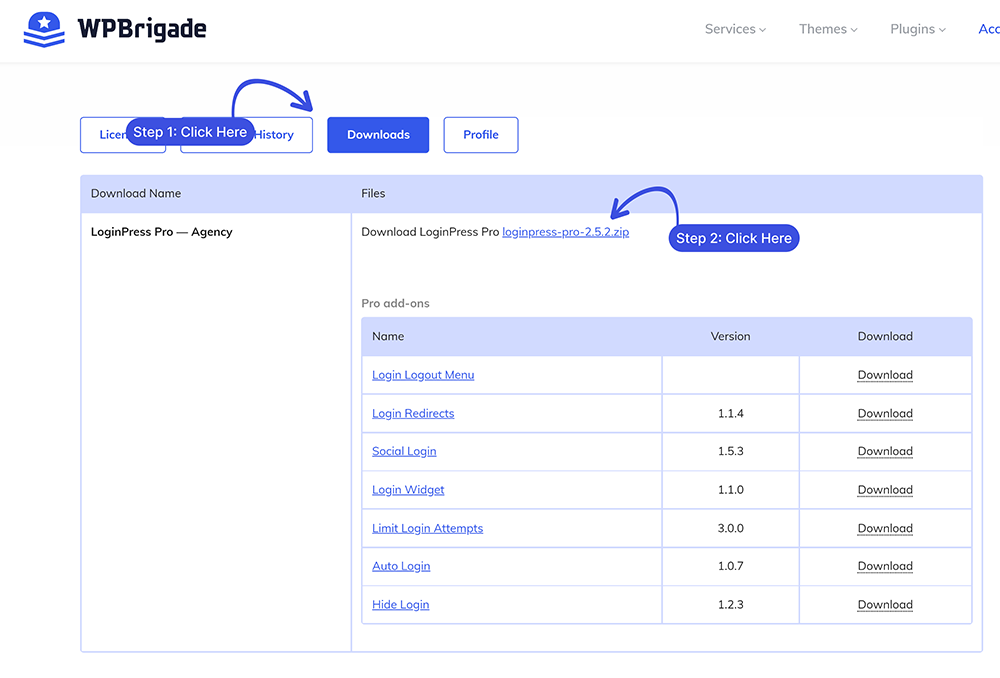Click the add-ons 'Version' column header
The width and height of the screenshot is (1000, 678).
click(x=731, y=336)
